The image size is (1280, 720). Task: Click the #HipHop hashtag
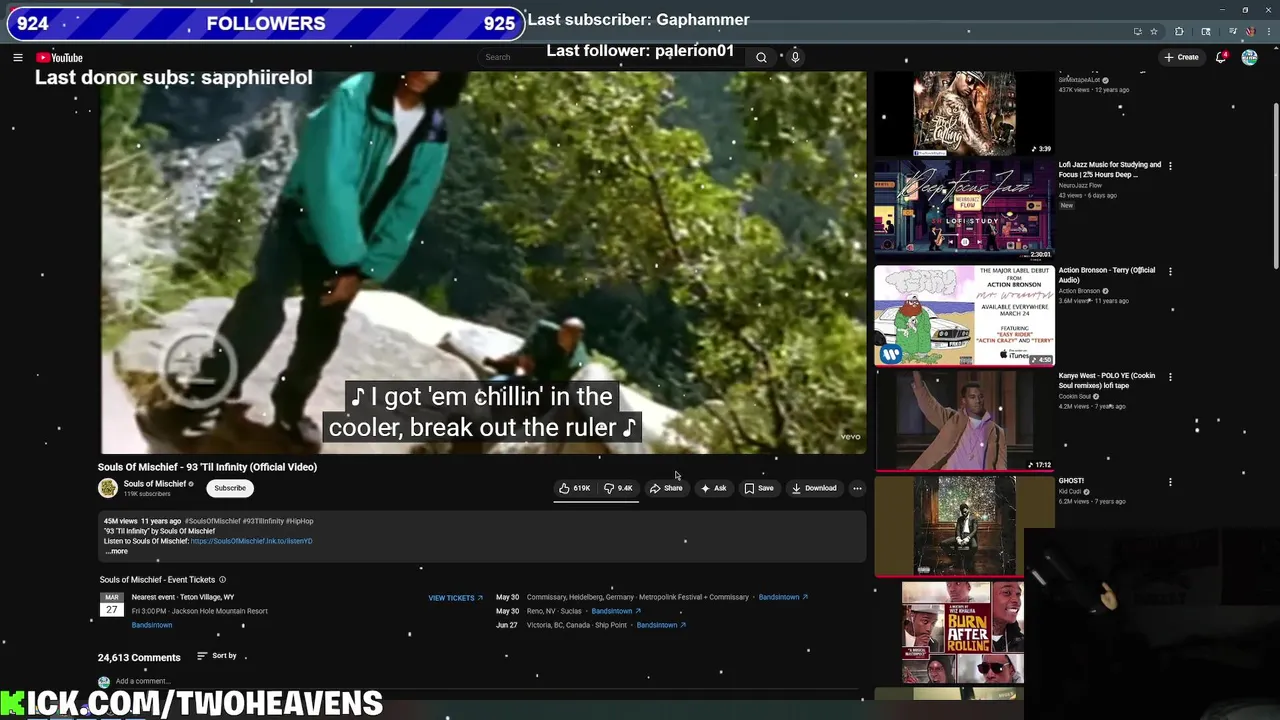tap(300, 521)
